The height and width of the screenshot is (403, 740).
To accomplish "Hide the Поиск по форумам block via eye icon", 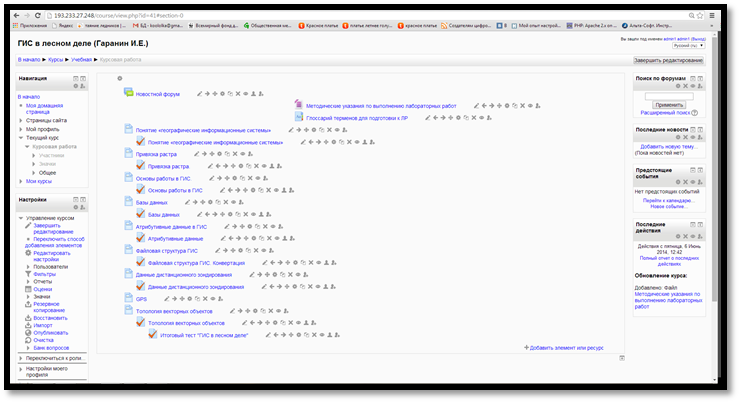I will [693, 86].
